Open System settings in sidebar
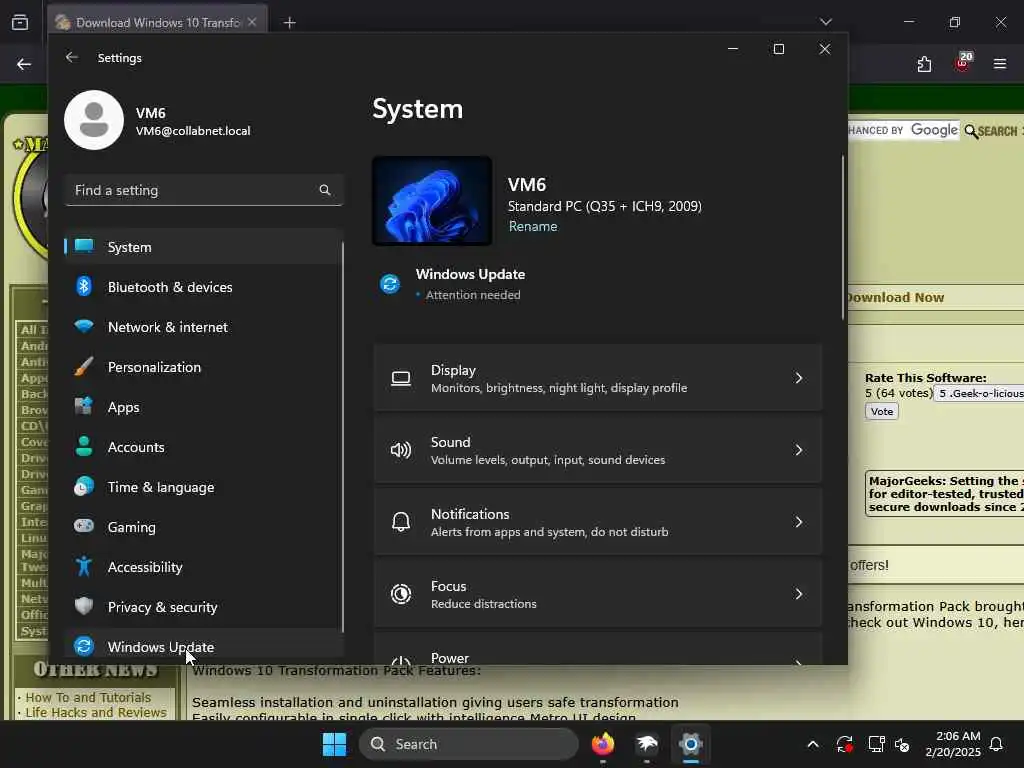This screenshot has height=768, width=1024. [x=203, y=247]
